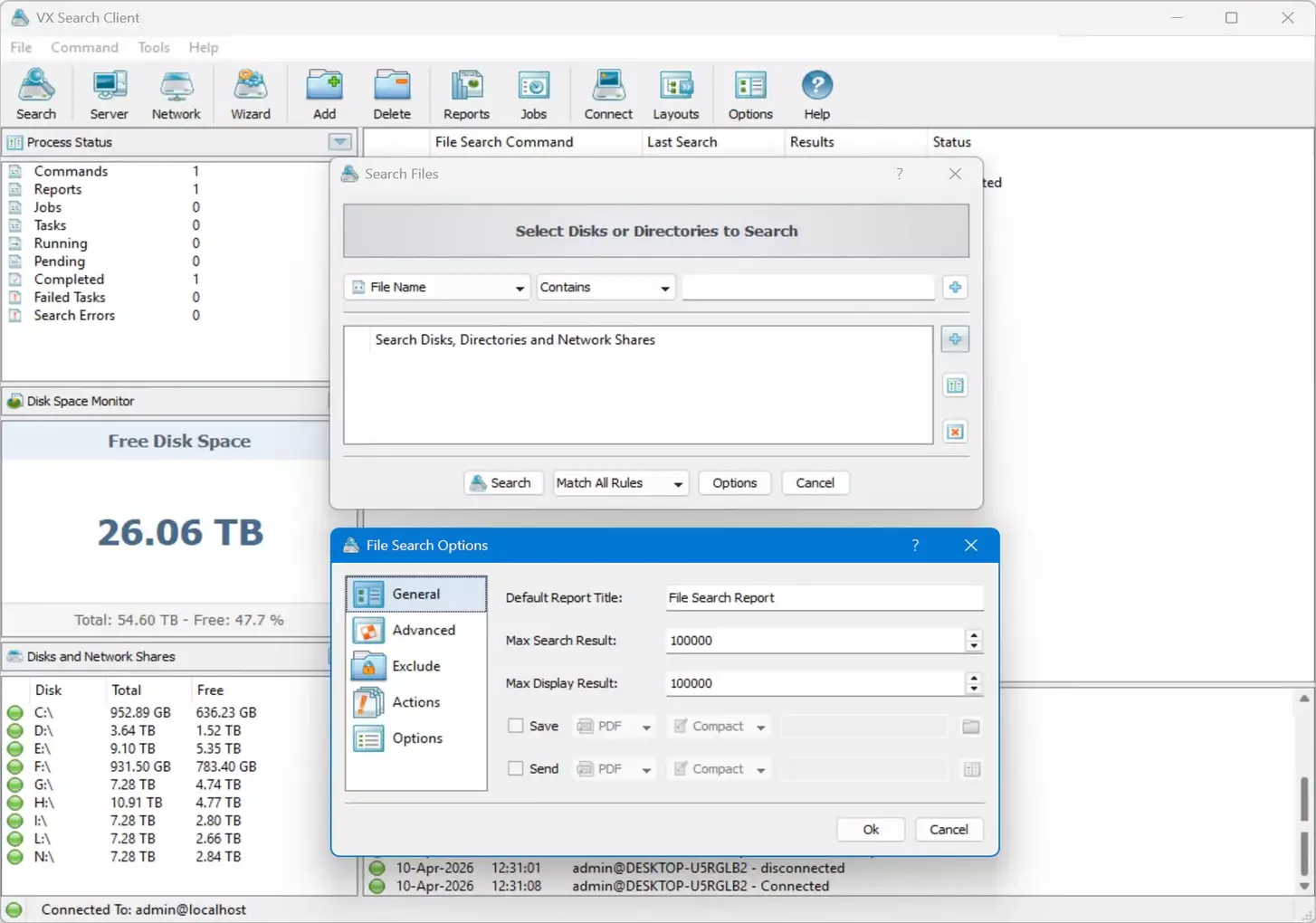The height and width of the screenshot is (923, 1316).
Task: Increase Max Search Result with up arrow
Action: 974,635
